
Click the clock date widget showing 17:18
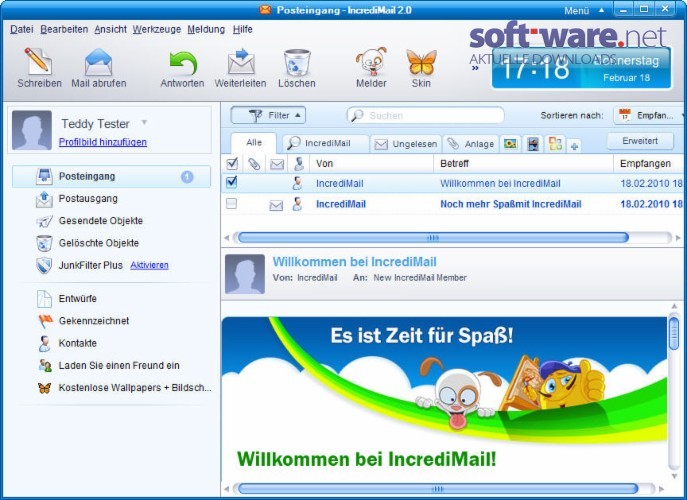click(581, 68)
